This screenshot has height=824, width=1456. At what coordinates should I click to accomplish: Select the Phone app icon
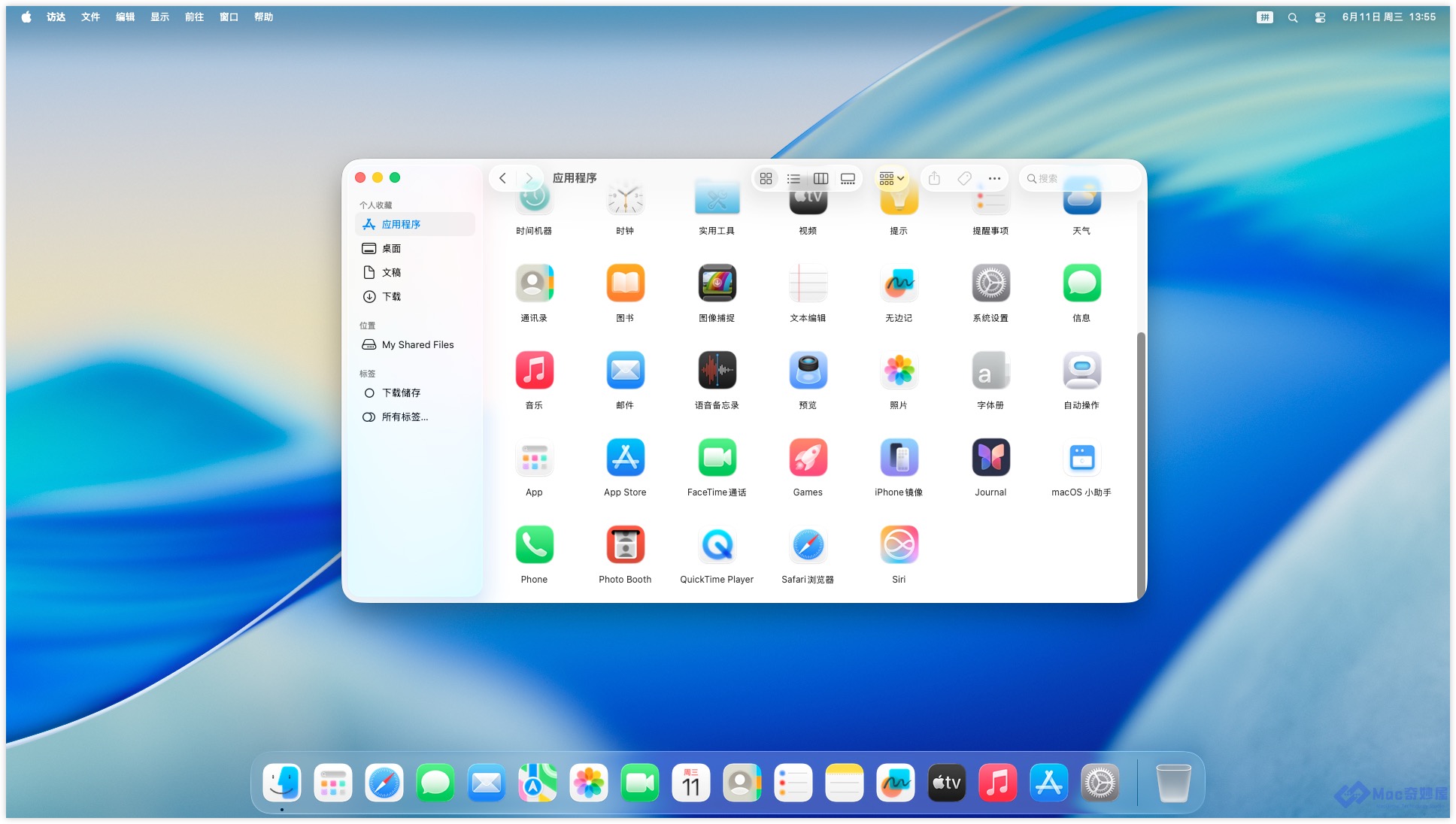point(534,545)
